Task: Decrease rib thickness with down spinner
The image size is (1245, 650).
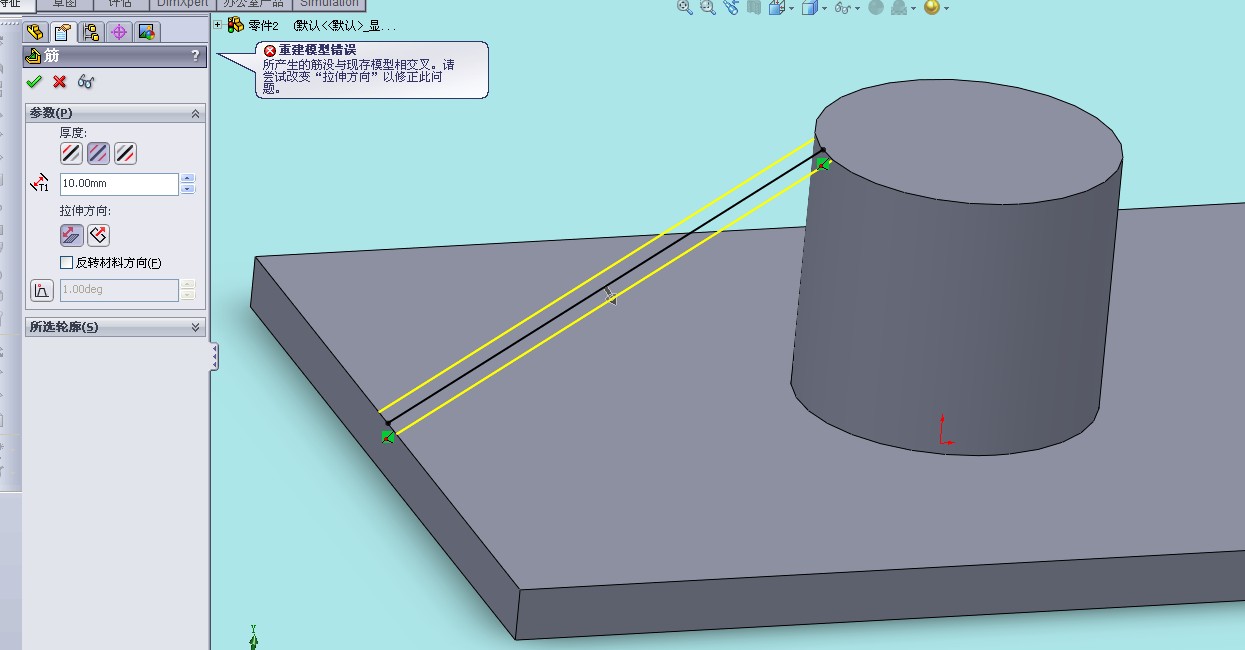Action: pos(188,190)
